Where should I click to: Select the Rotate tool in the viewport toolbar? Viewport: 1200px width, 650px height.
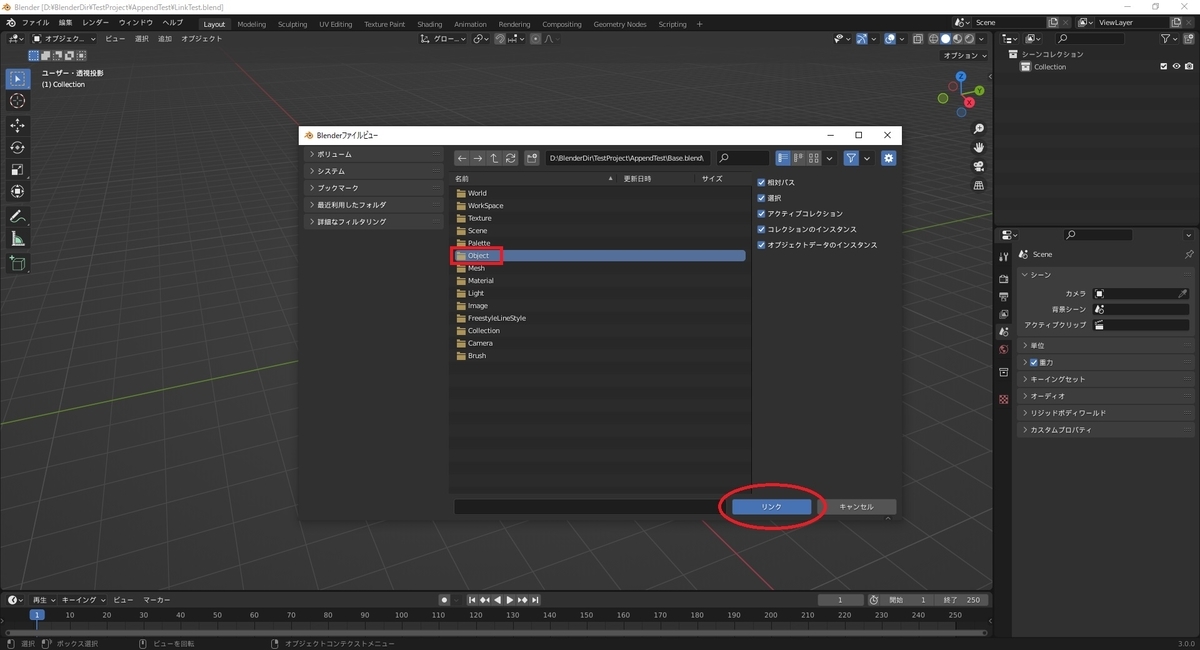(x=17, y=147)
